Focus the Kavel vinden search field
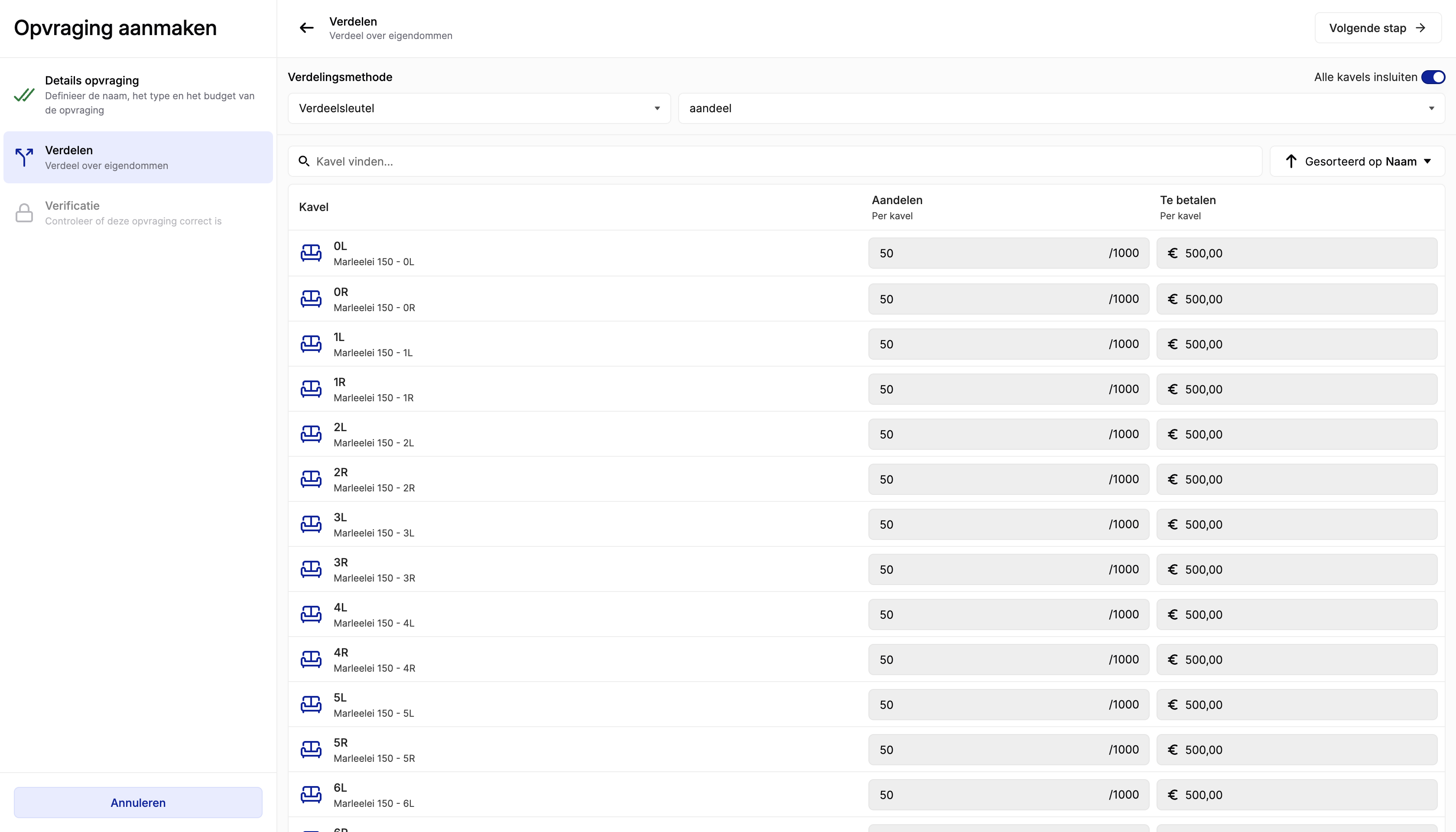 click(x=775, y=162)
